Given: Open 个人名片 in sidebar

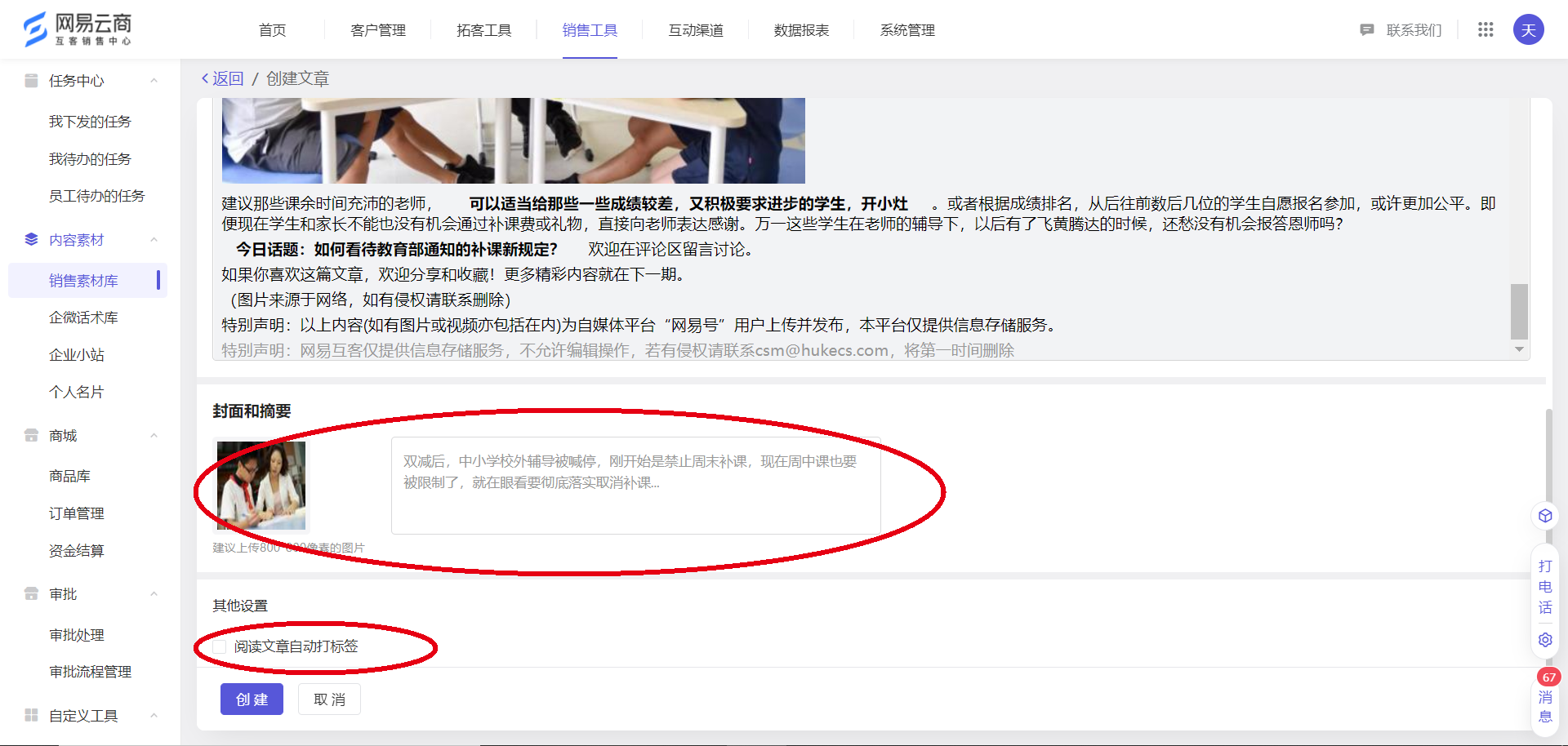Looking at the screenshot, I should (x=76, y=392).
